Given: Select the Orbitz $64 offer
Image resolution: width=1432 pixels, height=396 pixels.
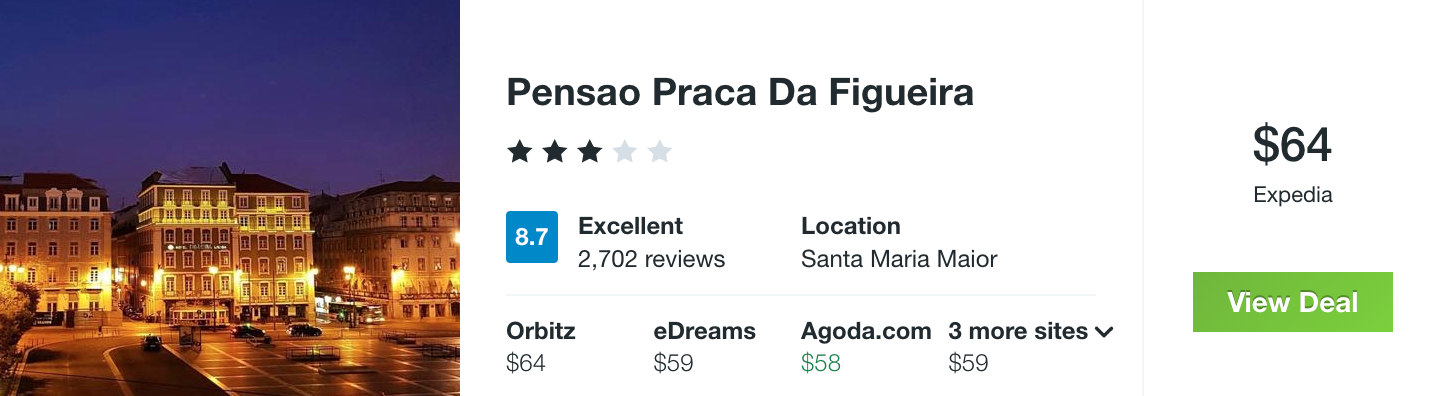Looking at the screenshot, I should pos(541,347).
